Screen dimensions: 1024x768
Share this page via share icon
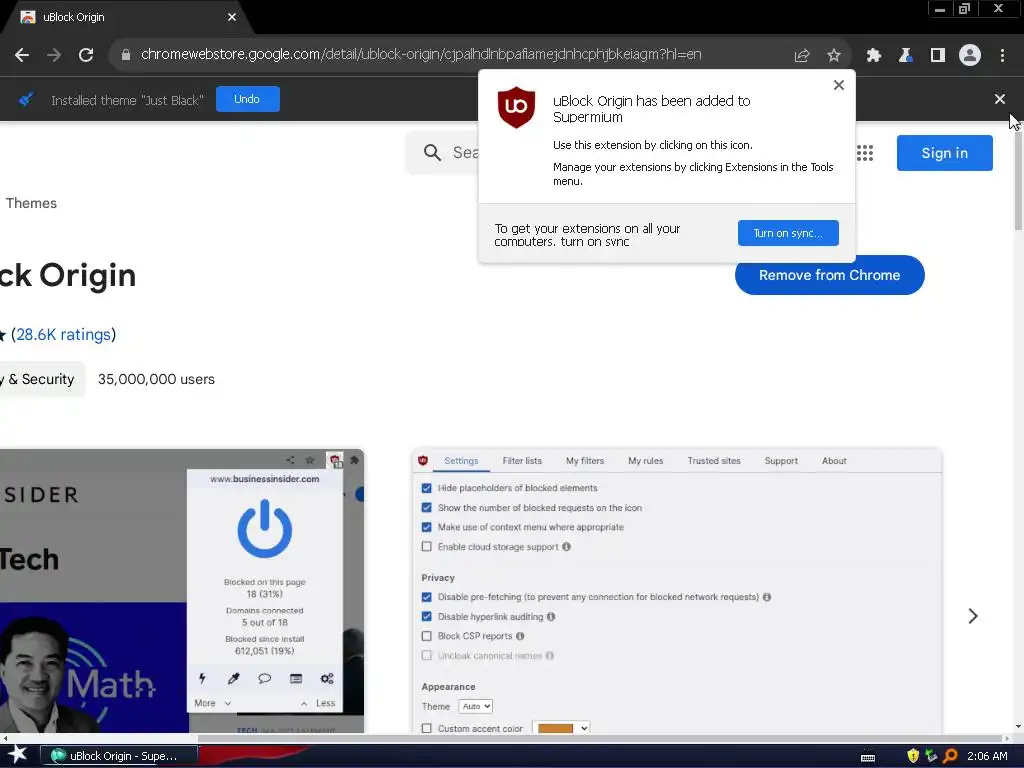[802, 55]
